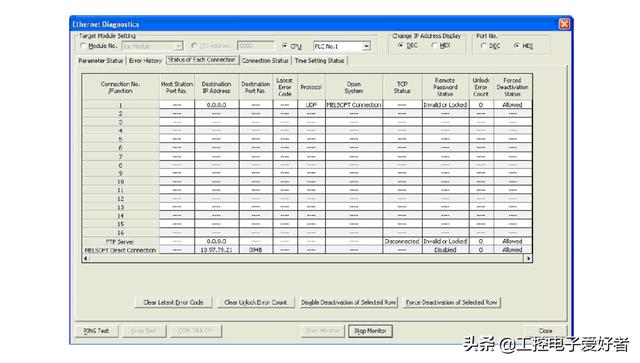Select the Status of Each Connection tab

pos(202,60)
